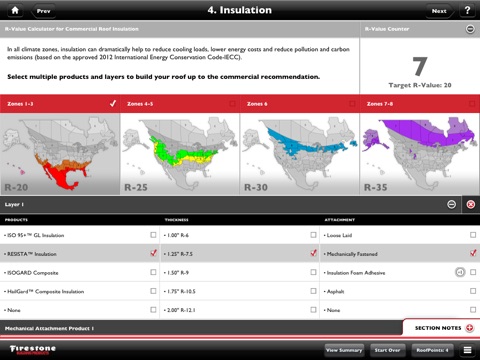480x360 pixels.
Task: Go to the home screen icon
Action: (x=15, y=10)
